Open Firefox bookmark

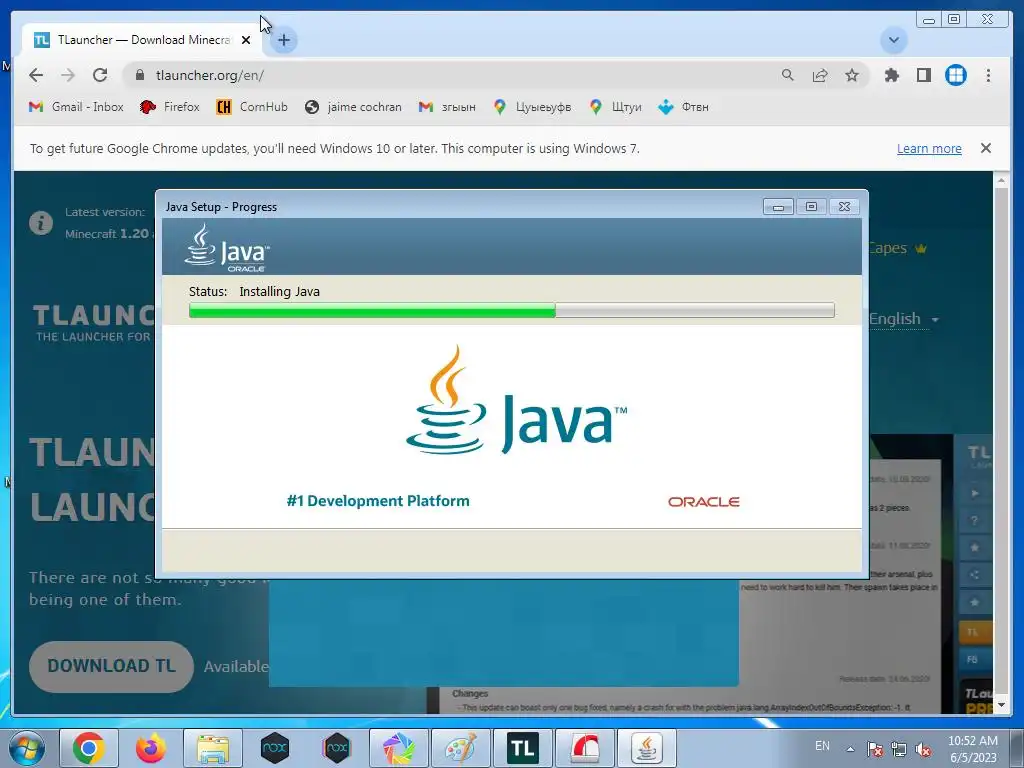coord(170,106)
